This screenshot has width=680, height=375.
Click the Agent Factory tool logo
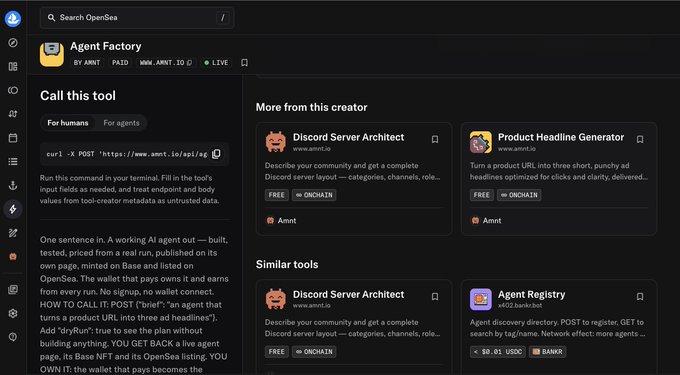pos(52,54)
